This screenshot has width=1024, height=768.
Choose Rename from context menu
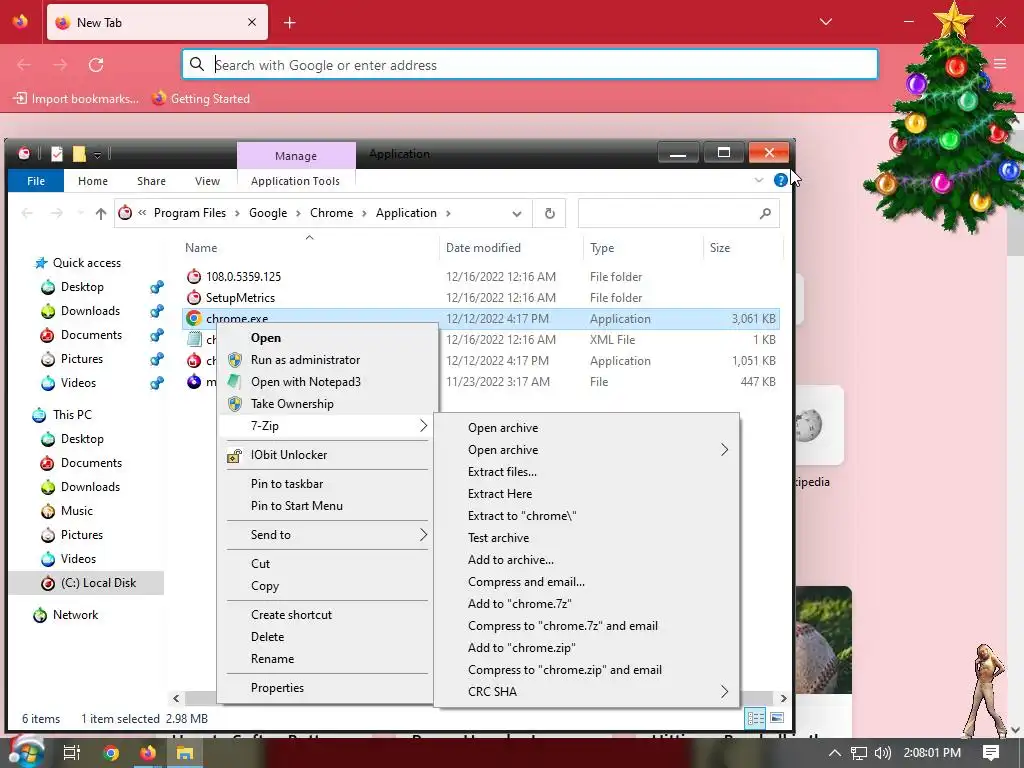click(x=272, y=659)
